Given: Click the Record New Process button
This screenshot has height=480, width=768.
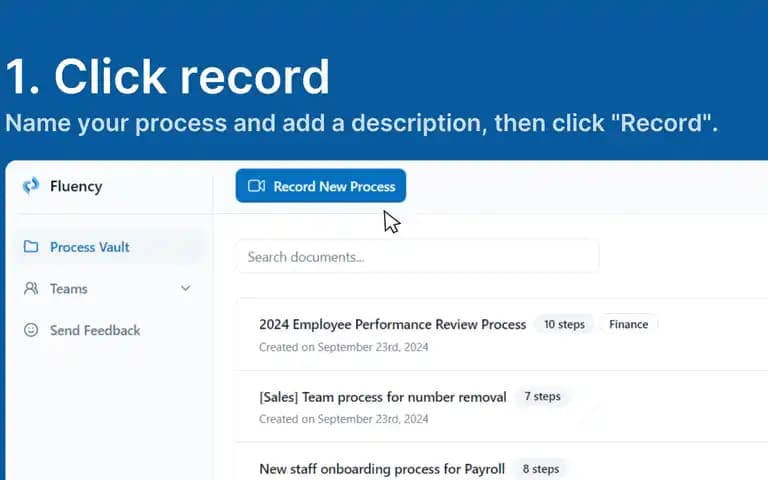Looking at the screenshot, I should click(321, 186).
